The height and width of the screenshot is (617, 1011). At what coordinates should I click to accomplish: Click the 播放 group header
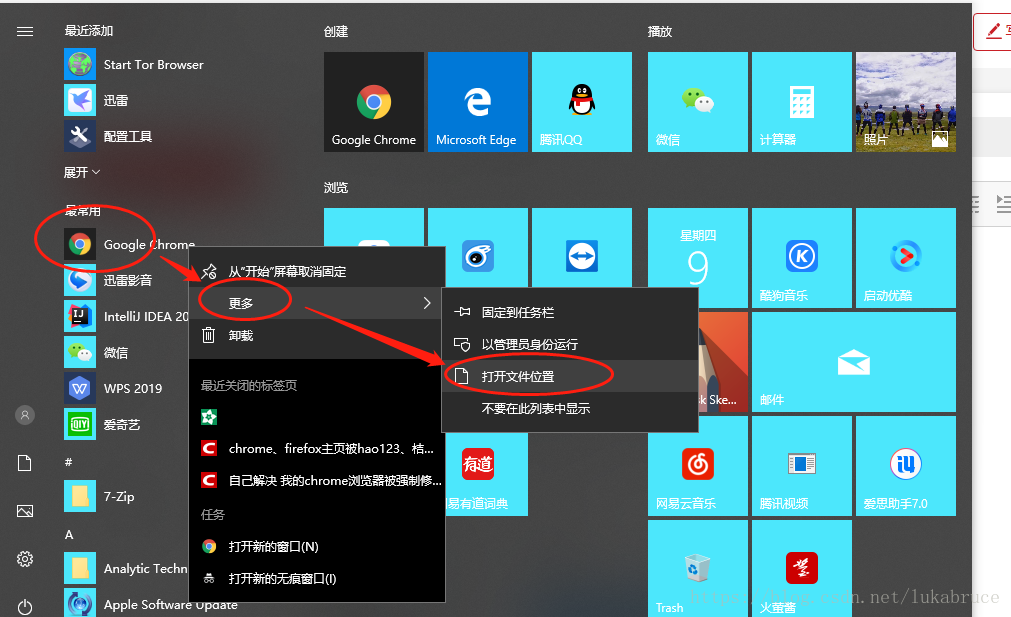[660, 32]
